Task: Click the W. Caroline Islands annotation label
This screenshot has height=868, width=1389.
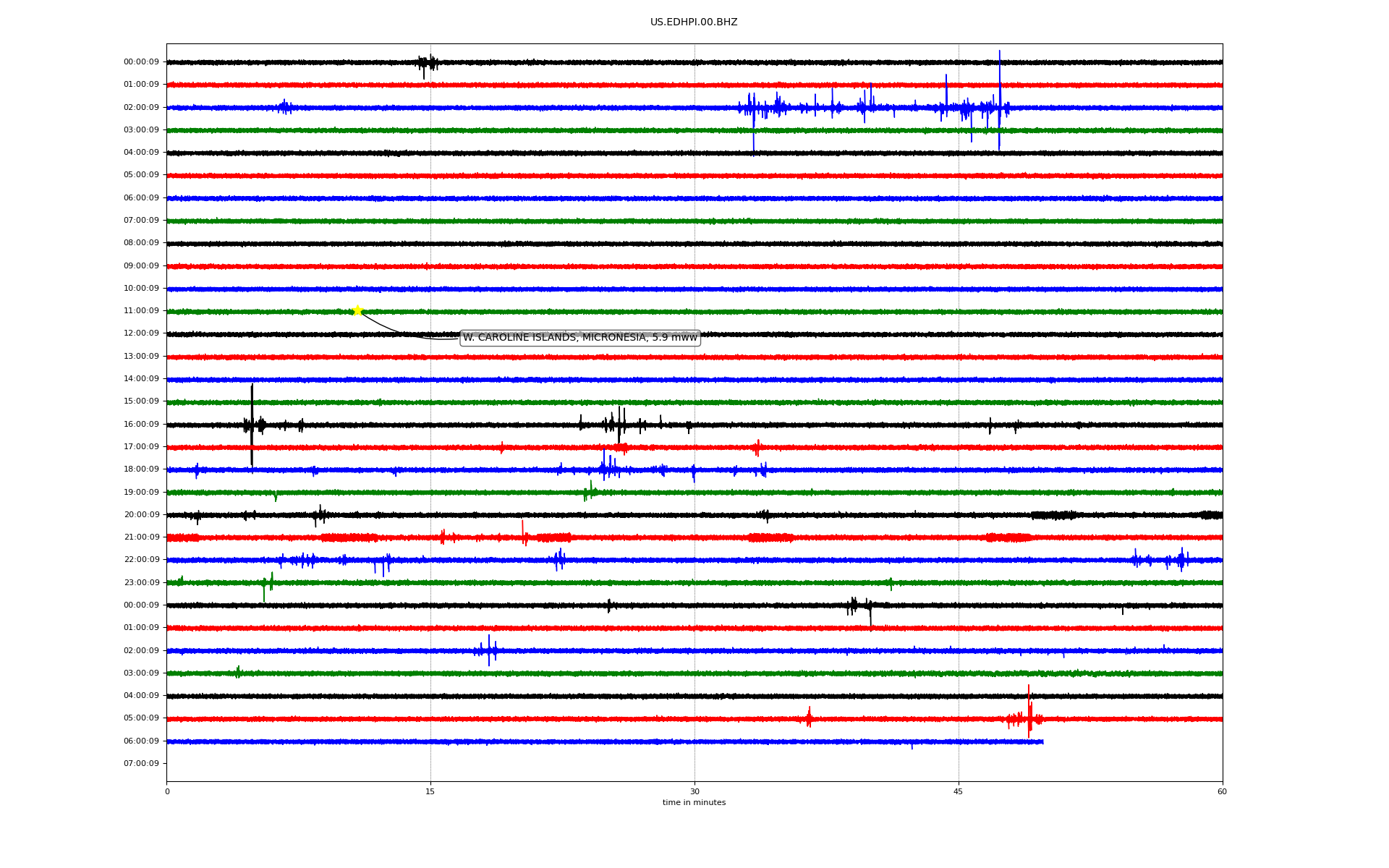Action: pos(579,338)
